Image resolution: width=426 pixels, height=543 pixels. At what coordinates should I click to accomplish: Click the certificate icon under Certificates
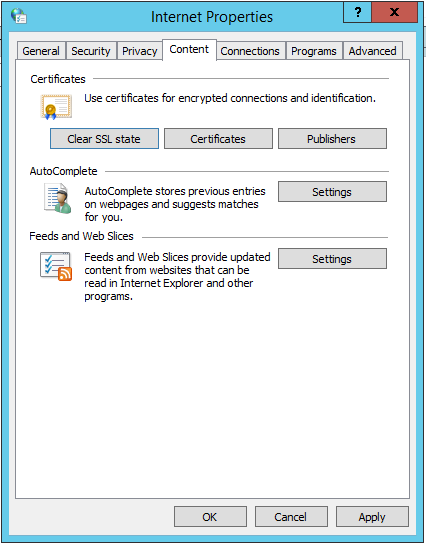[56, 107]
